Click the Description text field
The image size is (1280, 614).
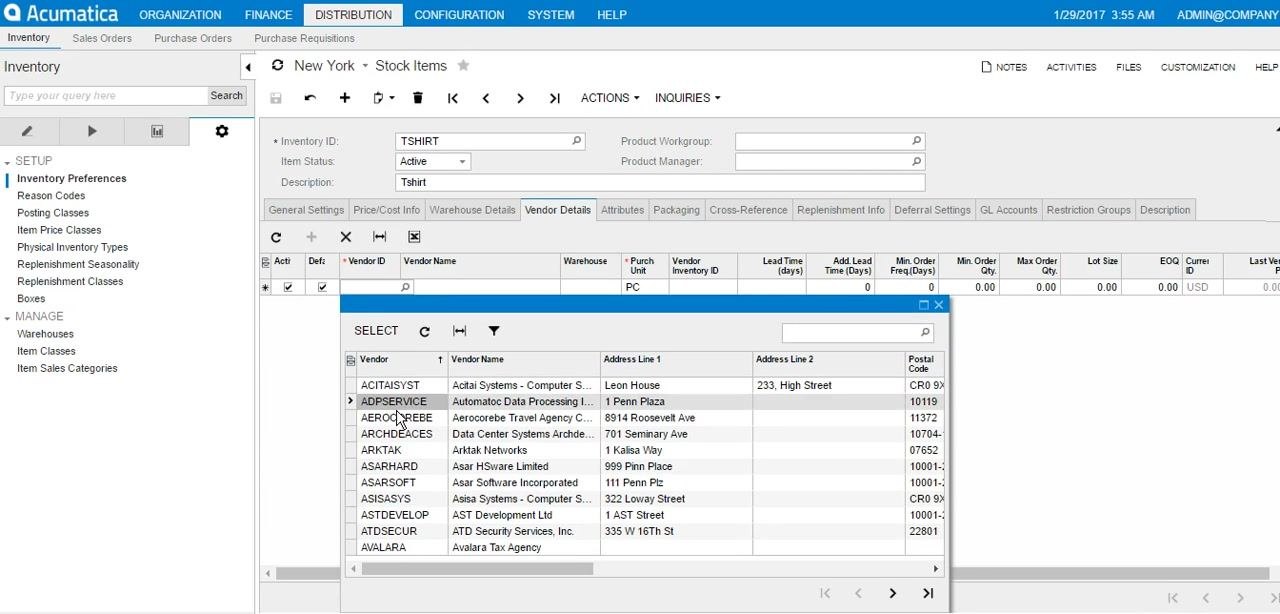(x=660, y=183)
